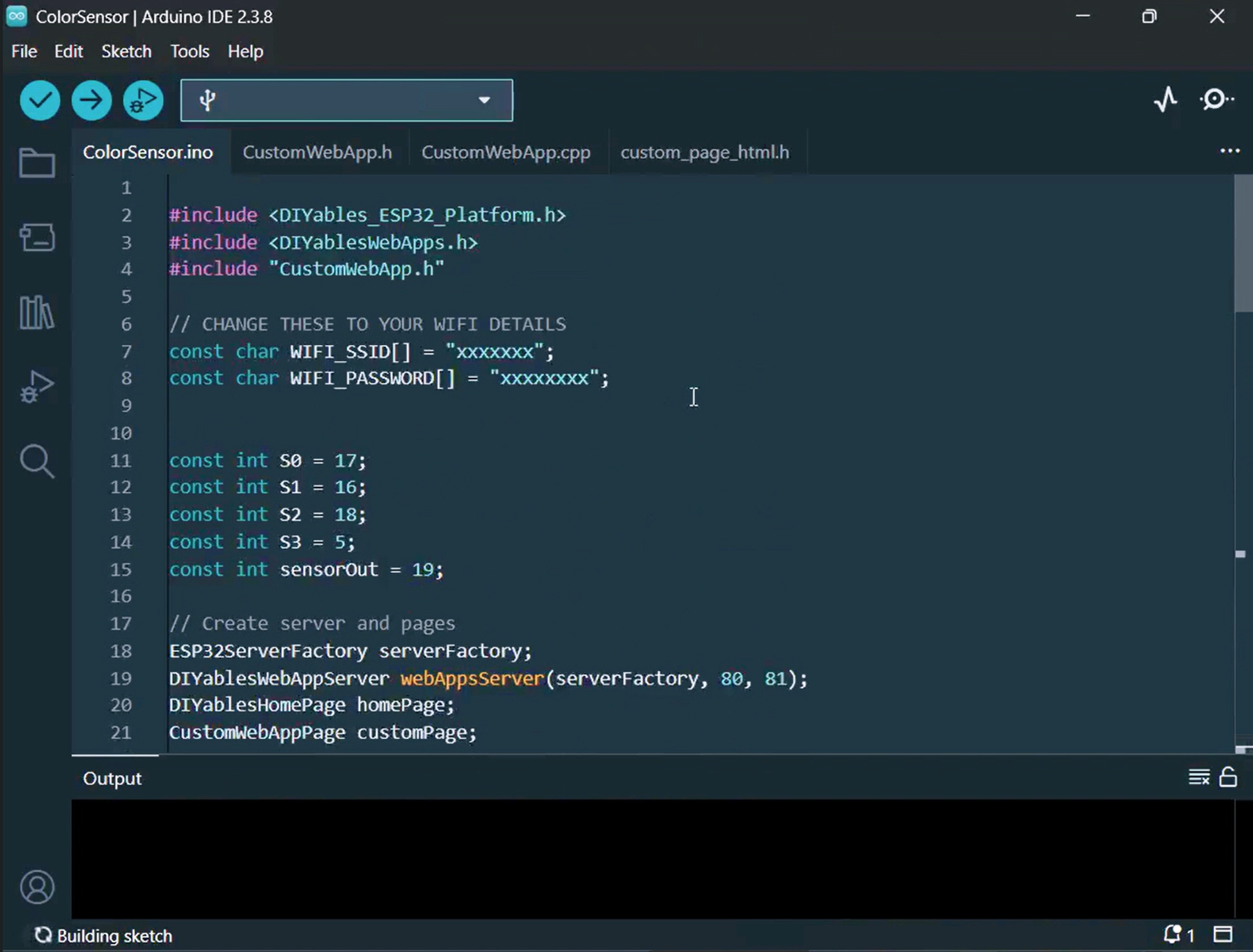1253x952 pixels.
Task: Switch to the CustomWebApp.cpp tab
Action: point(506,152)
